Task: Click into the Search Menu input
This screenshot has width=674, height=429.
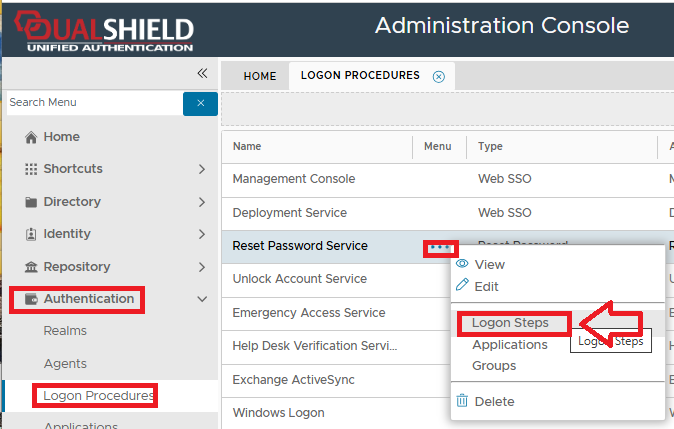Action: [x=90, y=103]
